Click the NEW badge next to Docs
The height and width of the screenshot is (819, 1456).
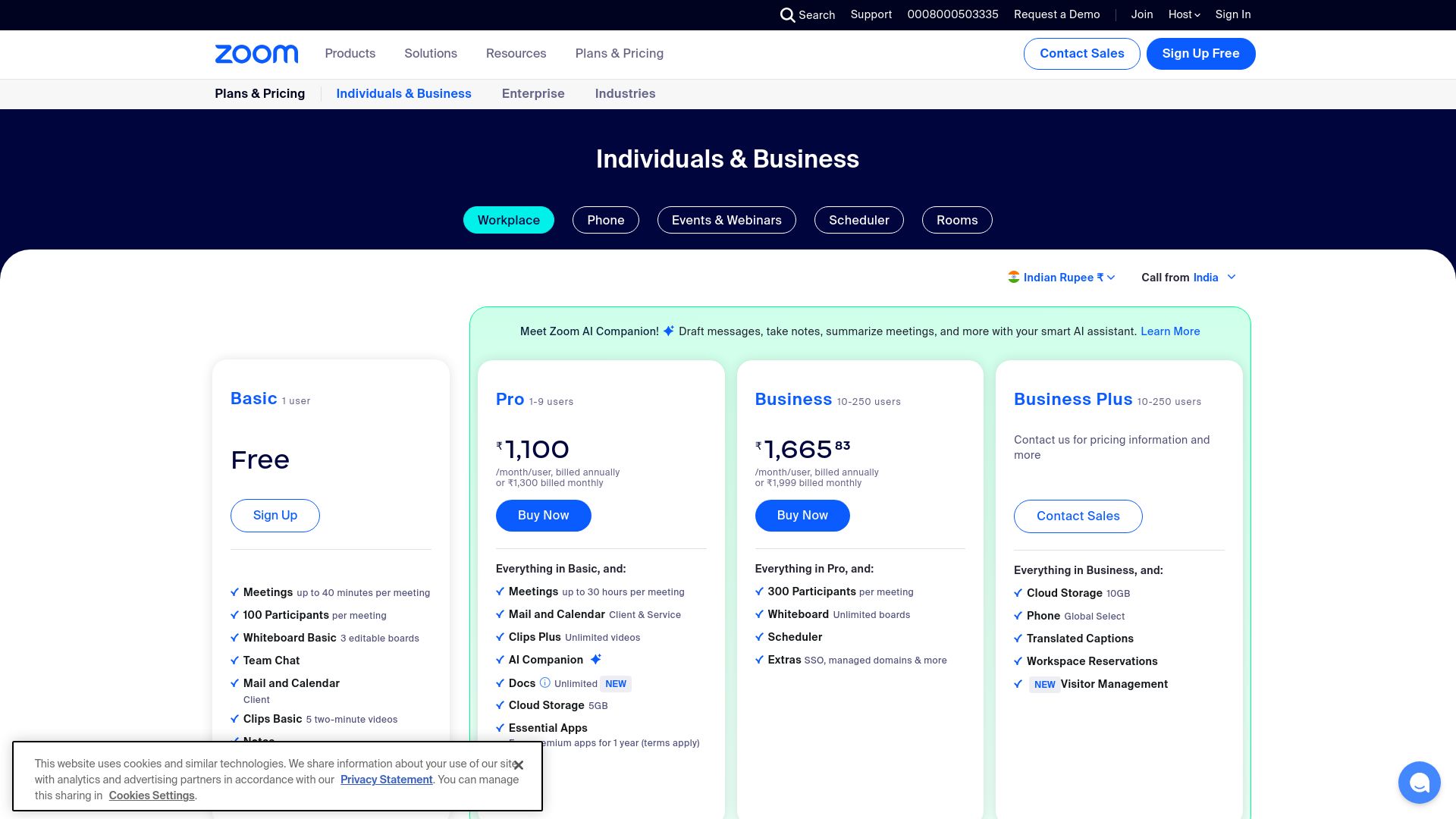616,684
